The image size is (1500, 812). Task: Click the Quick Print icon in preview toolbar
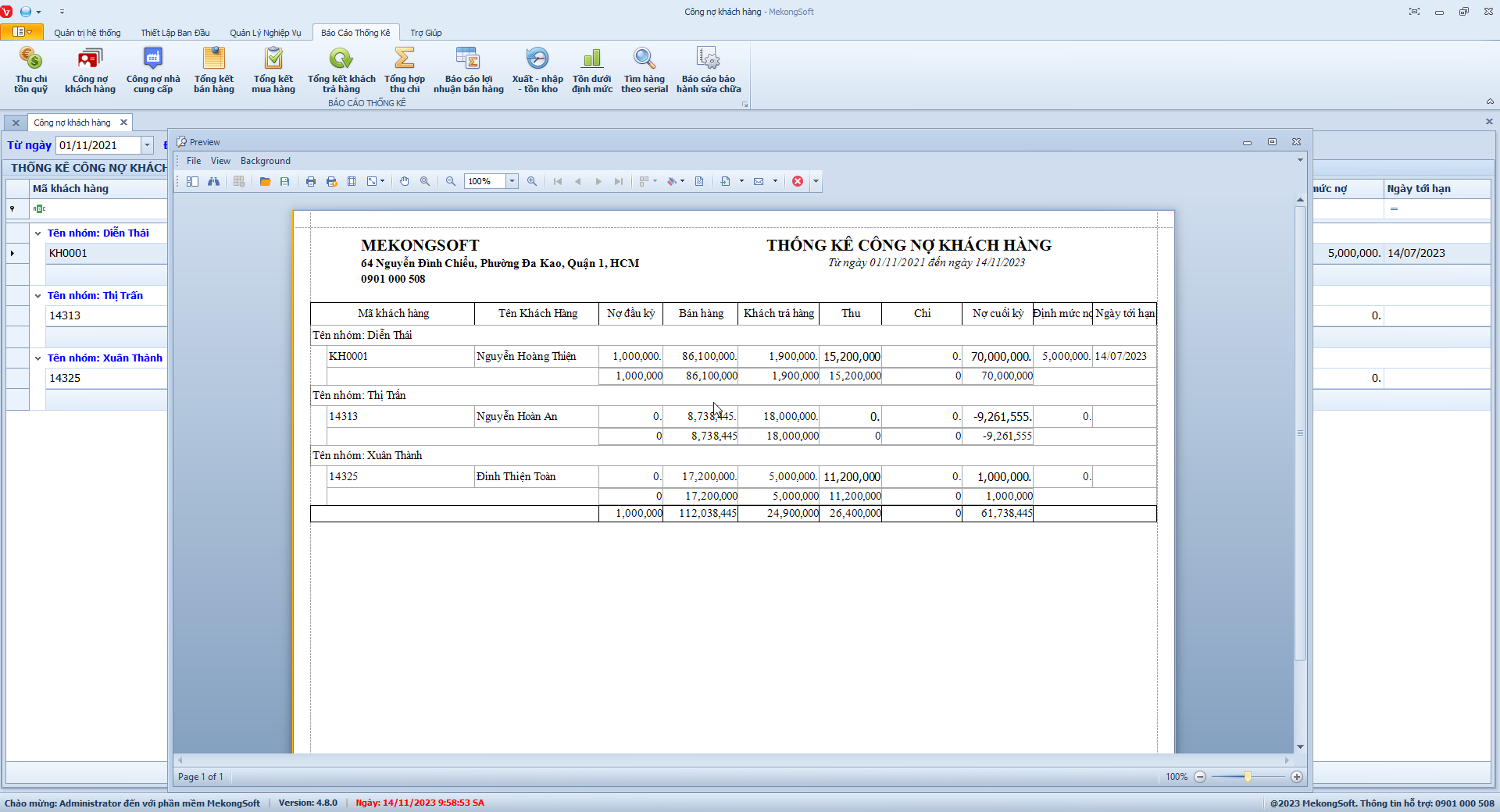331,181
